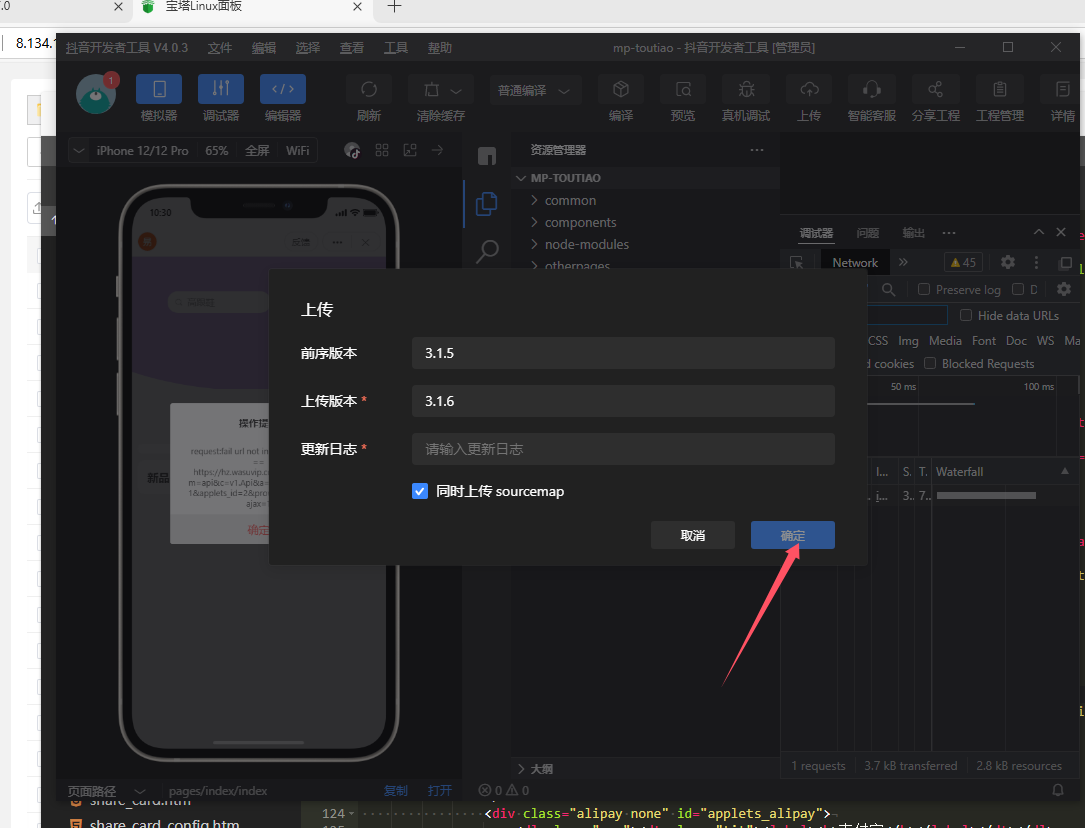This screenshot has width=1085, height=828.
Task: Click the grid layout icon in simulator bar
Action: click(382, 150)
